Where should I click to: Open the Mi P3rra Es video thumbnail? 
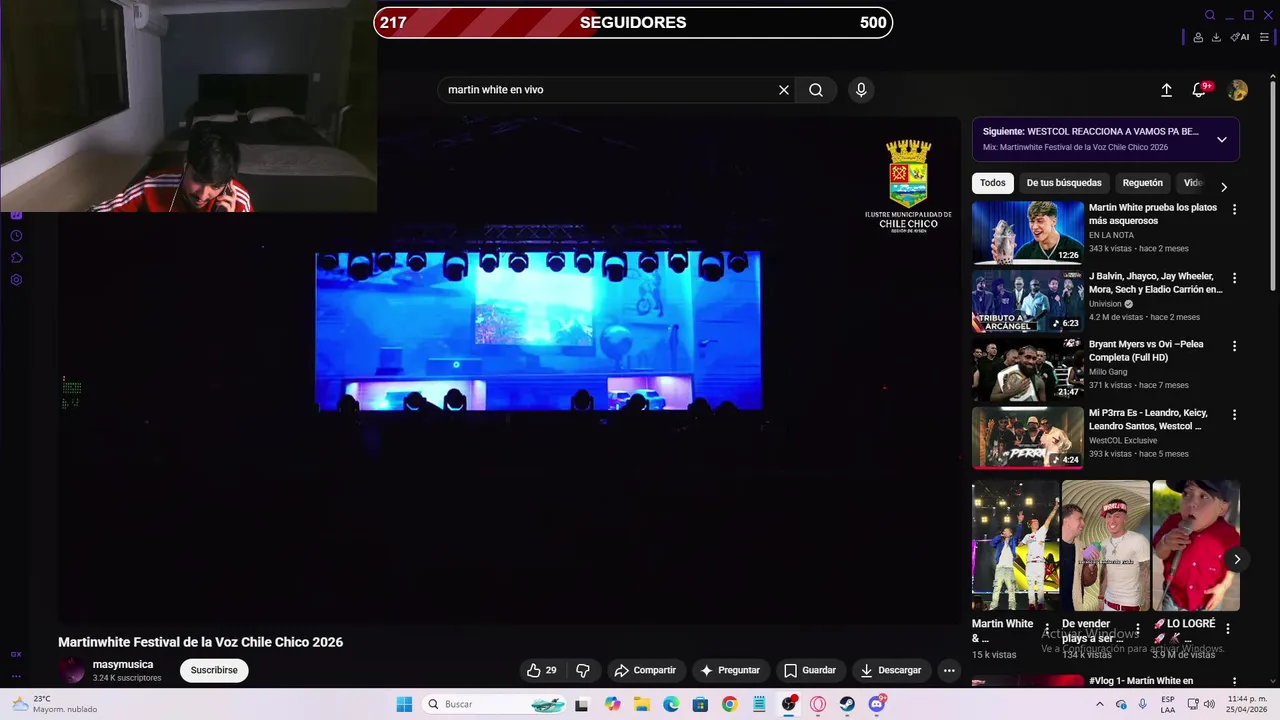(x=1027, y=437)
